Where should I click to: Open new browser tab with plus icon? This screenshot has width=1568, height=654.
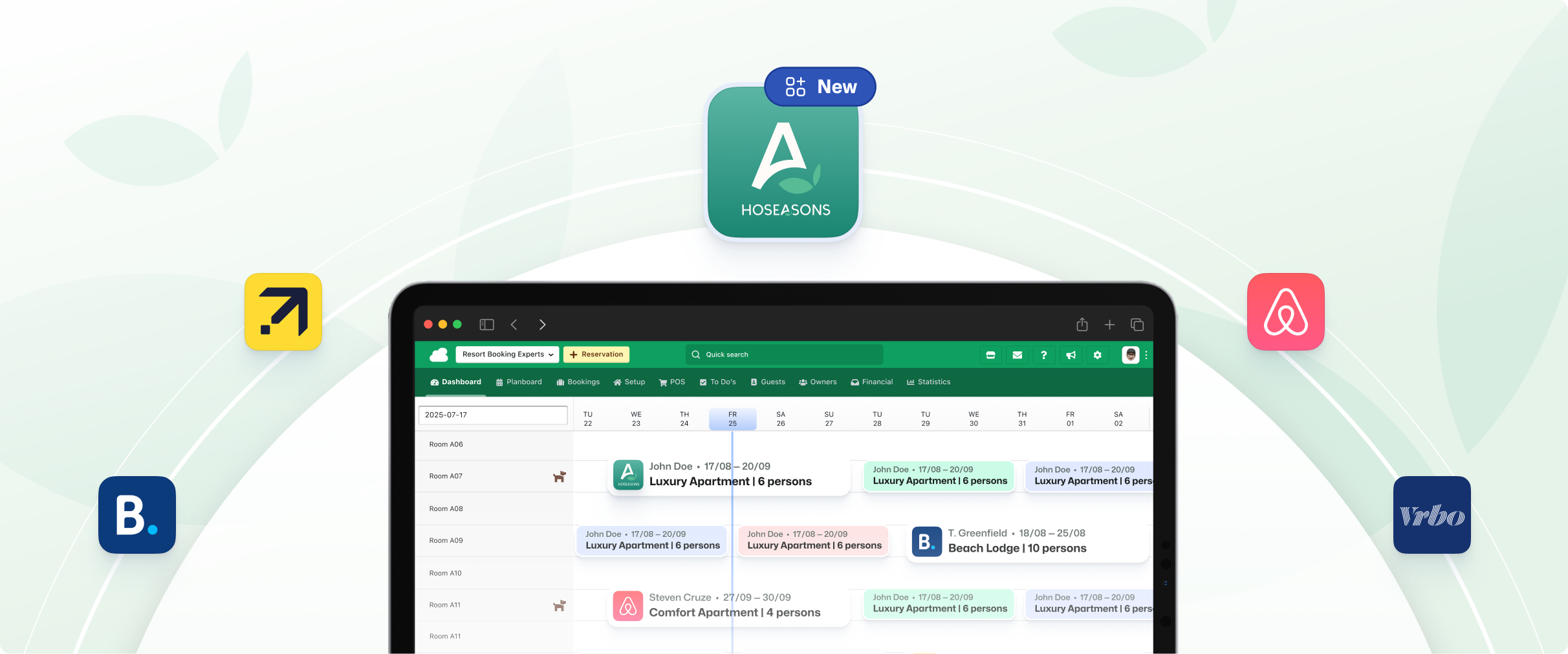[1109, 325]
